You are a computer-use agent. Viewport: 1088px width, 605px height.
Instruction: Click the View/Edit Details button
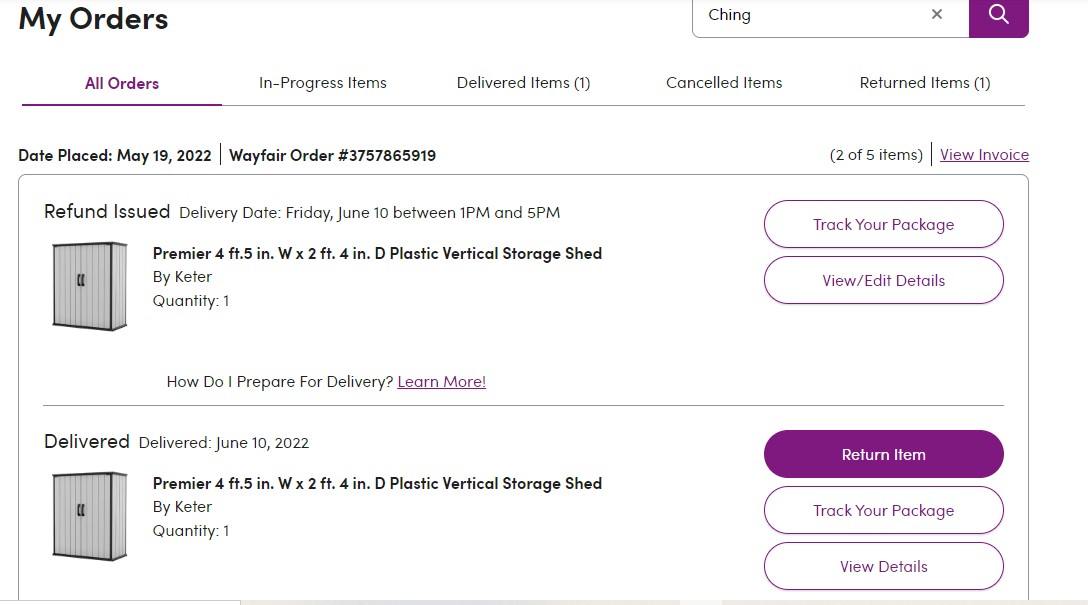click(883, 280)
